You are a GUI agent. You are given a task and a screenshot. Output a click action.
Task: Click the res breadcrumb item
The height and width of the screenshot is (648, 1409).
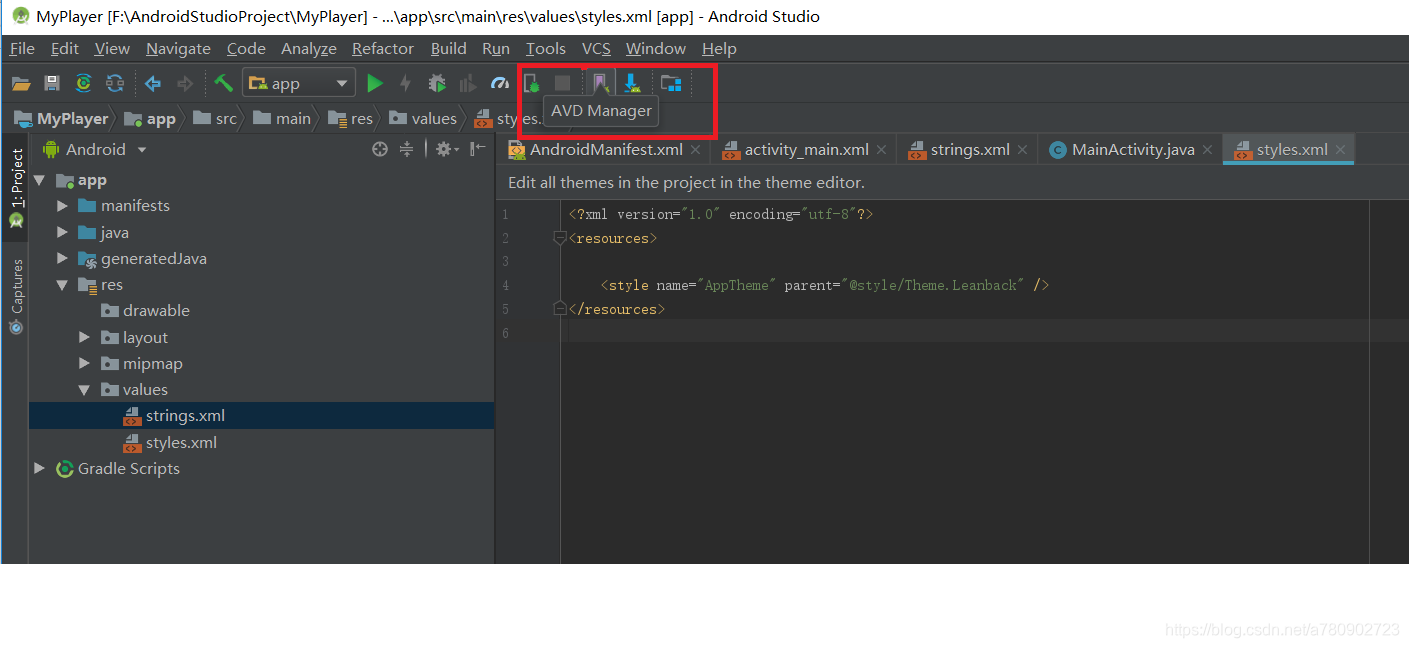click(351, 118)
